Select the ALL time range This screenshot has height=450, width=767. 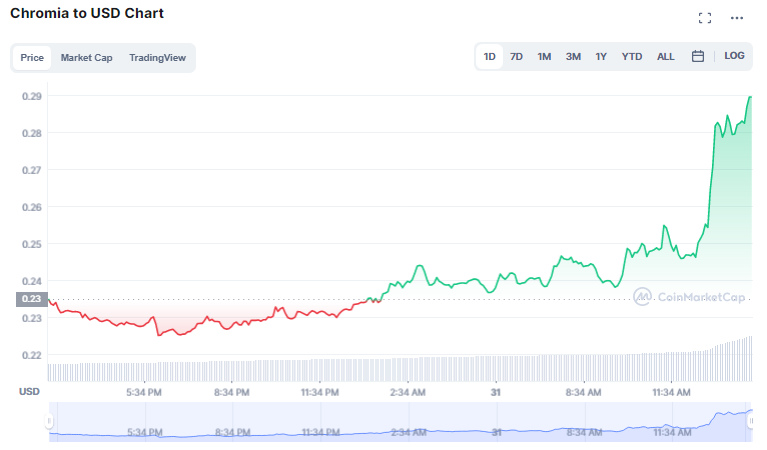[x=665, y=57]
